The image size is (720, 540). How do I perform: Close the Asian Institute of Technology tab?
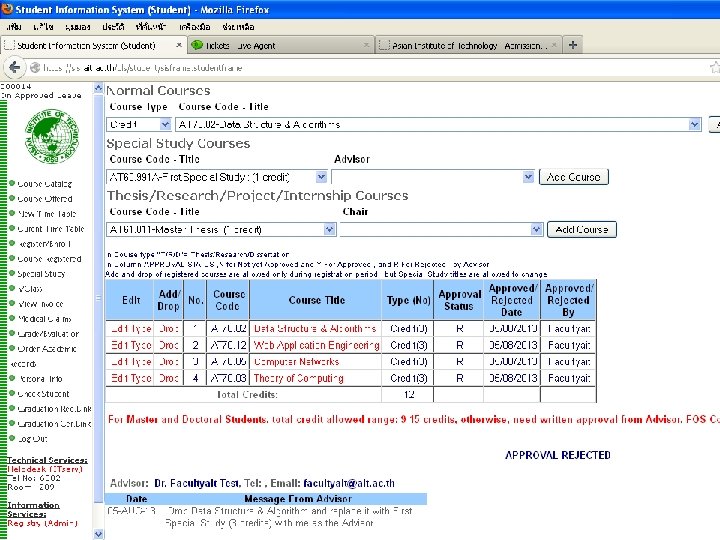pos(554,45)
